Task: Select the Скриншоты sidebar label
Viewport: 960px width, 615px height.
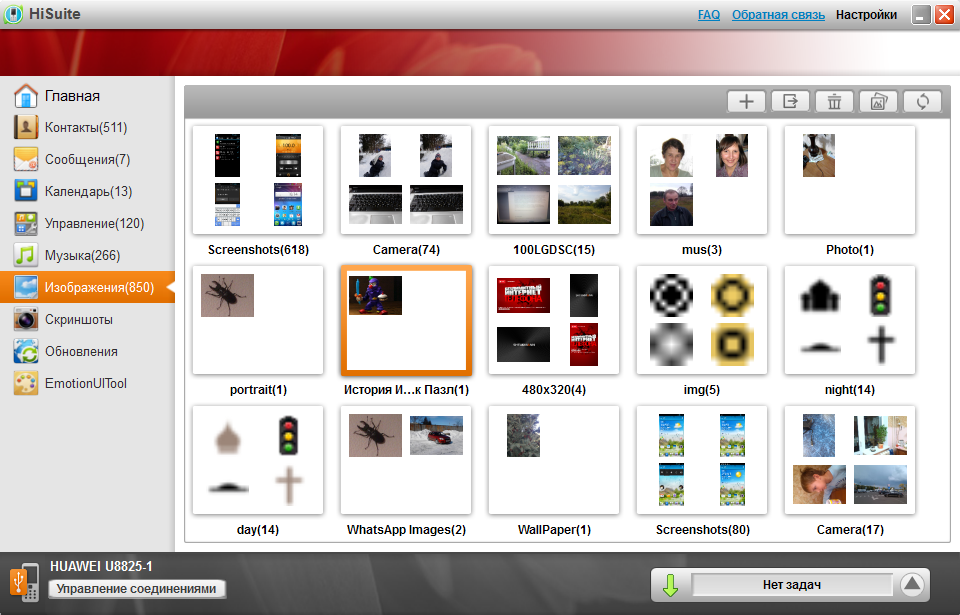Action: 78,320
